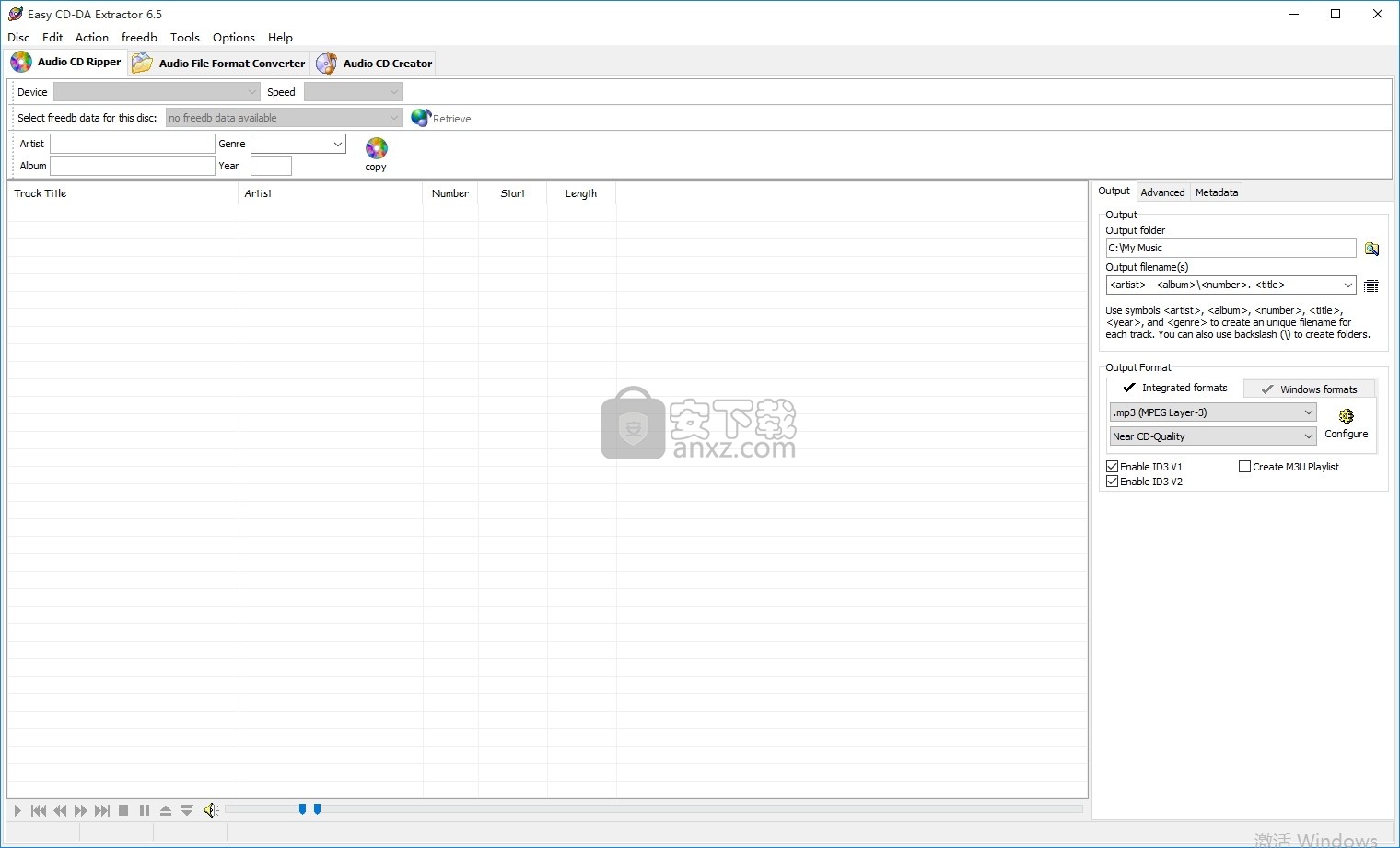Image resolution: width=1400 pixels, height=848 pixels.
Task: Sort by Length column header
Action: tap(581, 193)
